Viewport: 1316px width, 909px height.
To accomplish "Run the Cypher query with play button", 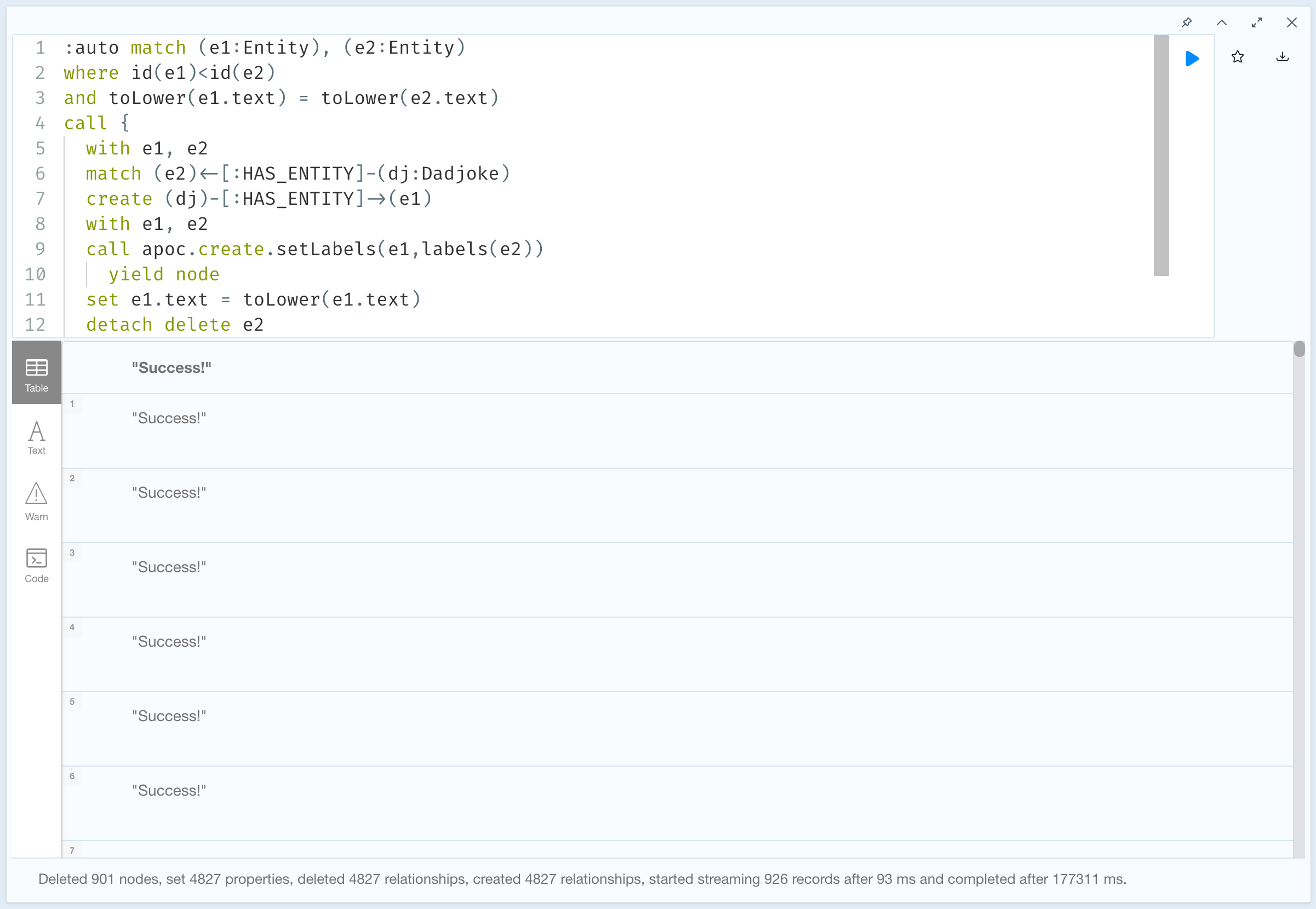I will pyautogui.click(x=1192, y=58).
